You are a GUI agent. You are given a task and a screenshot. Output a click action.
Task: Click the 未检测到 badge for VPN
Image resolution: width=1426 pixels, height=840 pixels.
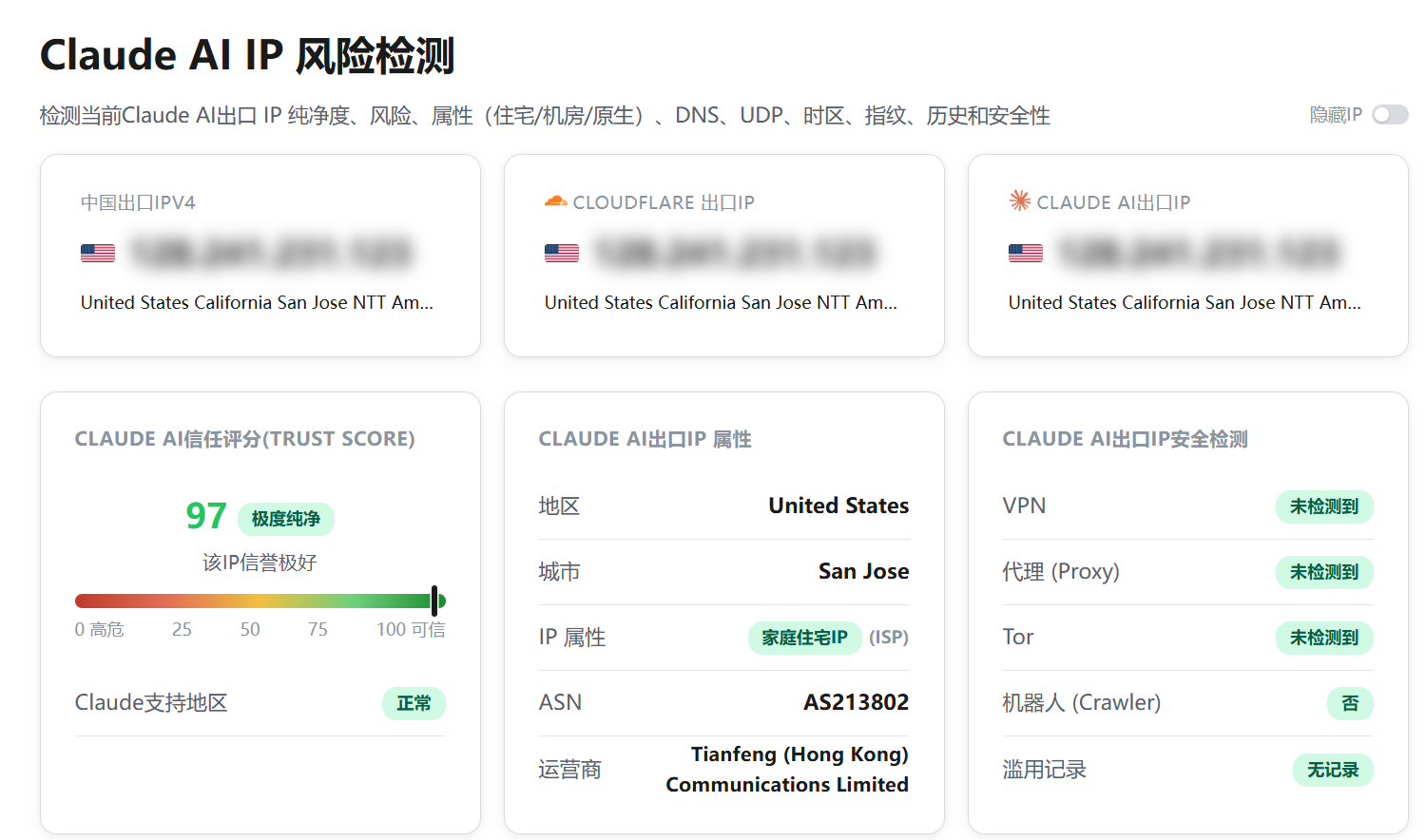(x=1324, y=506)
